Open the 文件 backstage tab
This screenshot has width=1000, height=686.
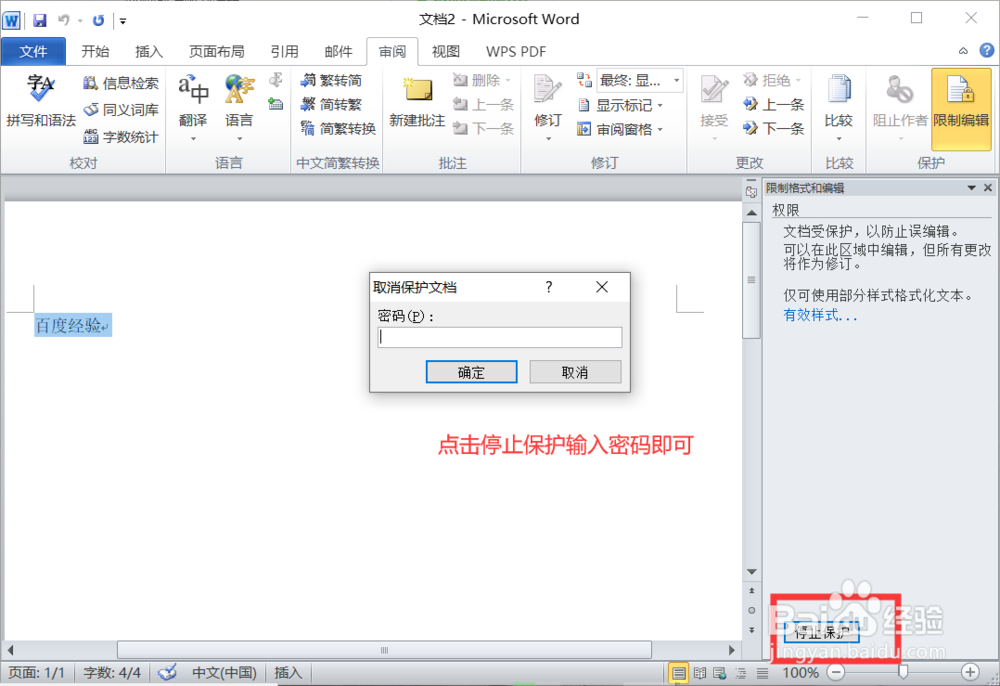pos(33,51)
